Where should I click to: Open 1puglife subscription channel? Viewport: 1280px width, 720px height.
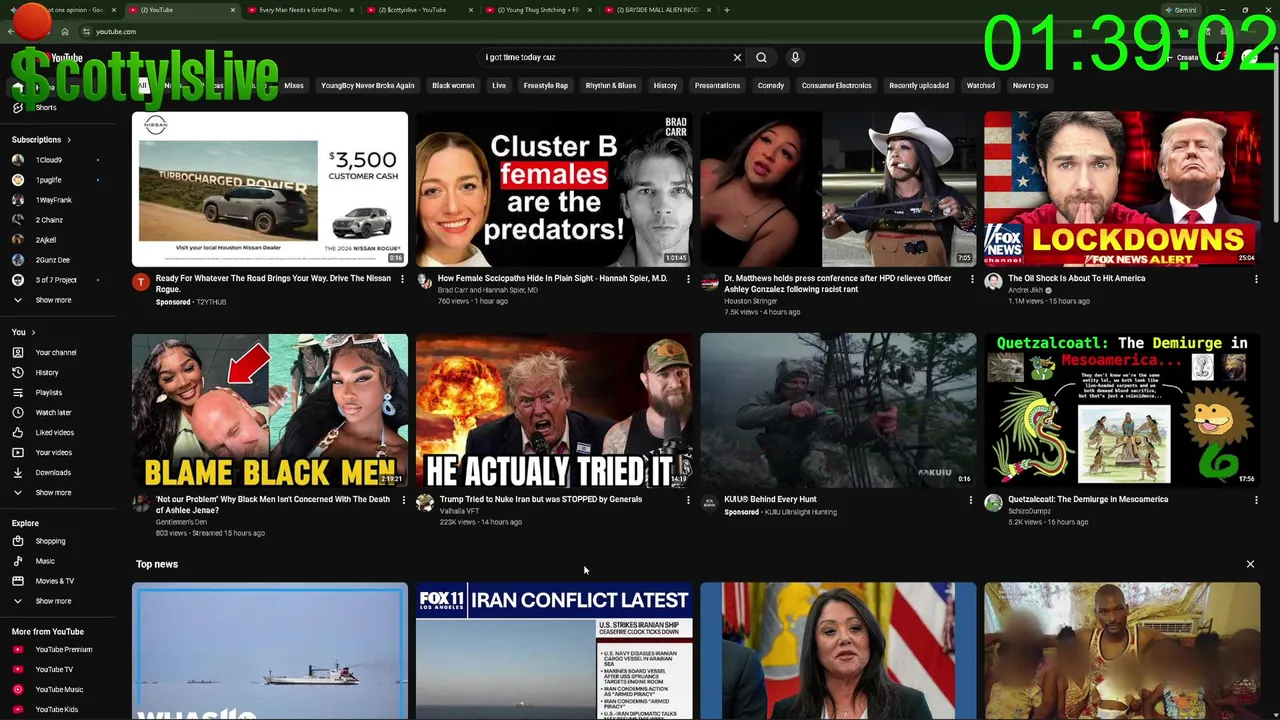(x=48, y=180)
